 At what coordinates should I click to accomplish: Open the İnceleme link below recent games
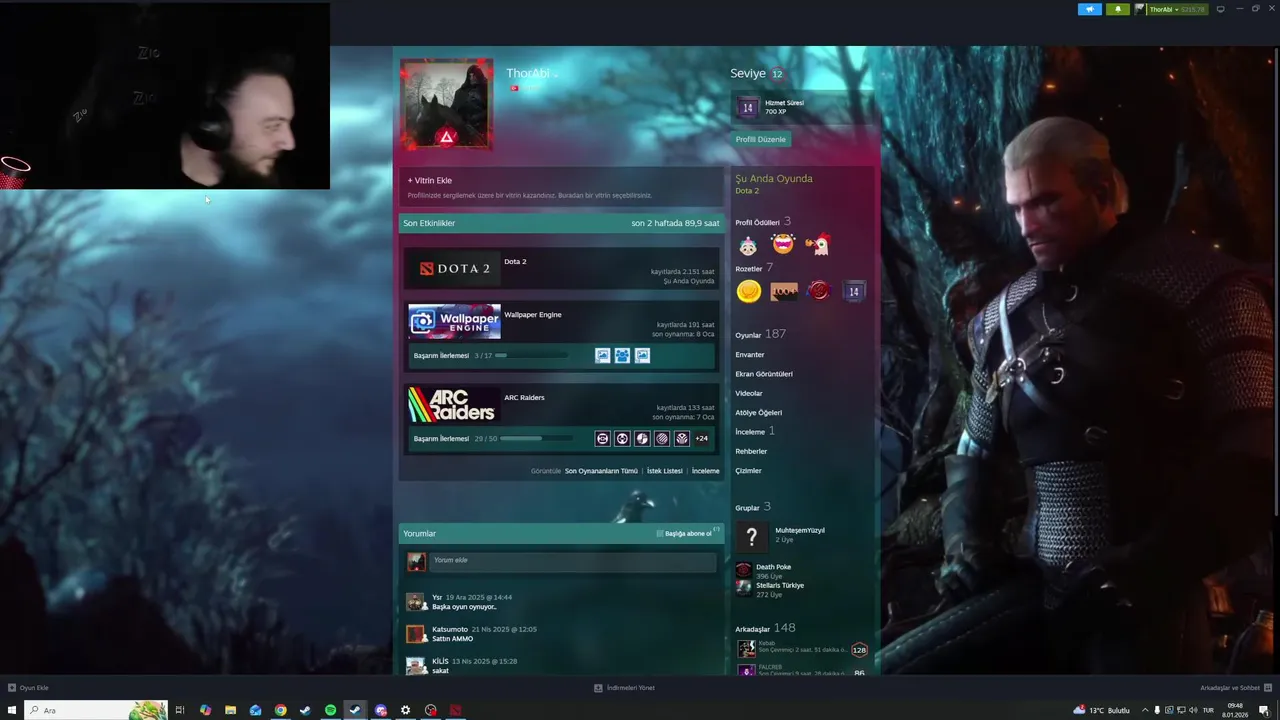point(706,471)
